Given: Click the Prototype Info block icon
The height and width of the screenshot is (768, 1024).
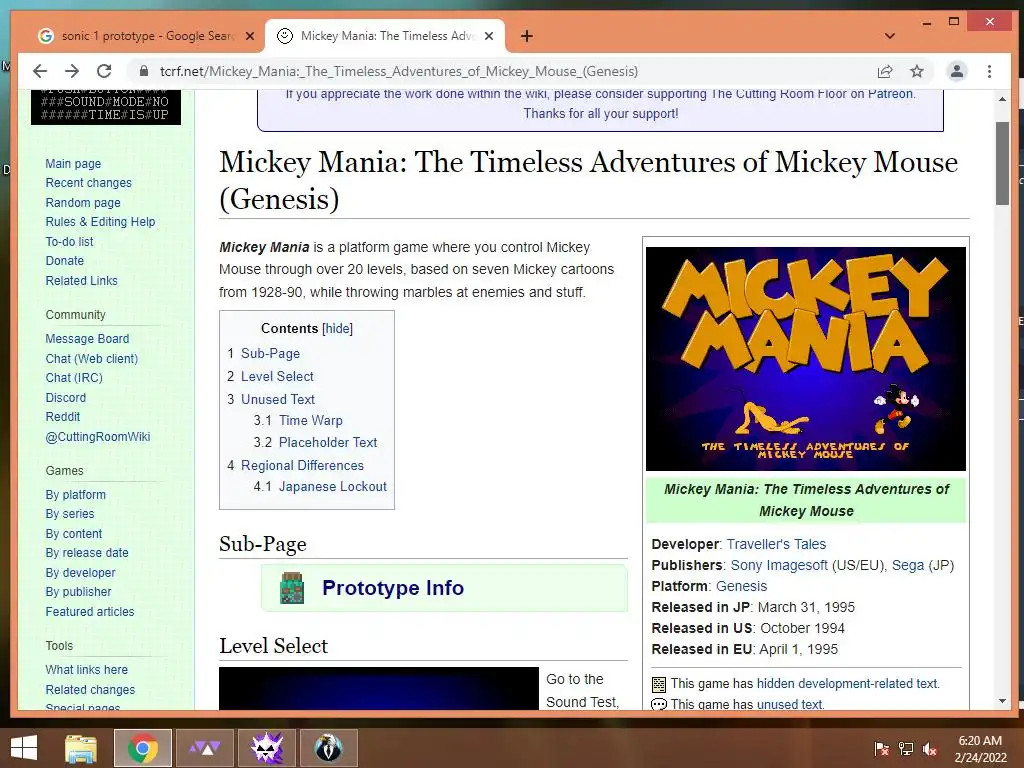Looking at the screenshot, I should (x=292, y=588).
